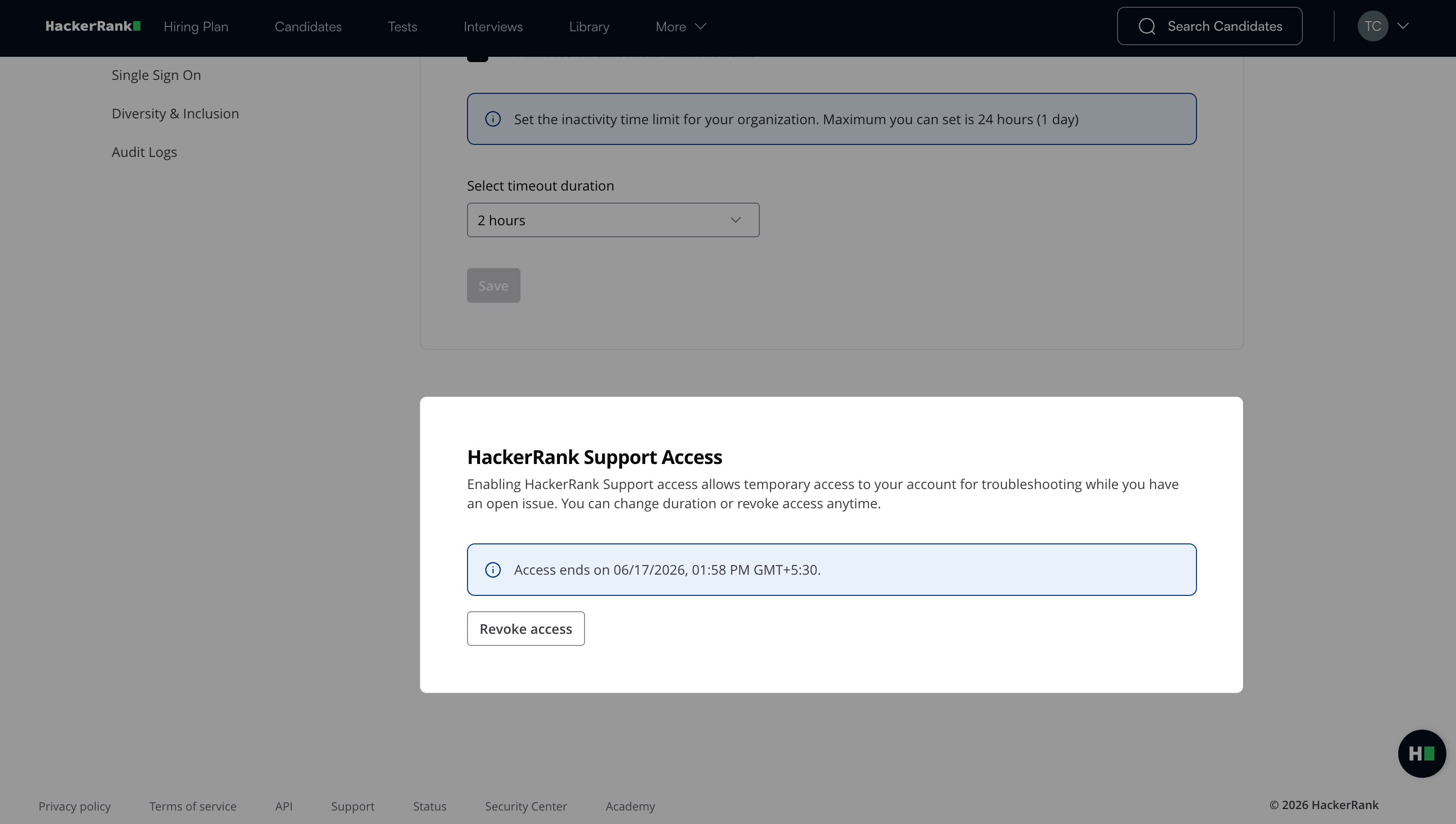Open Terms of service
This screenshot has width=1456, height=824.
[193, 806]
